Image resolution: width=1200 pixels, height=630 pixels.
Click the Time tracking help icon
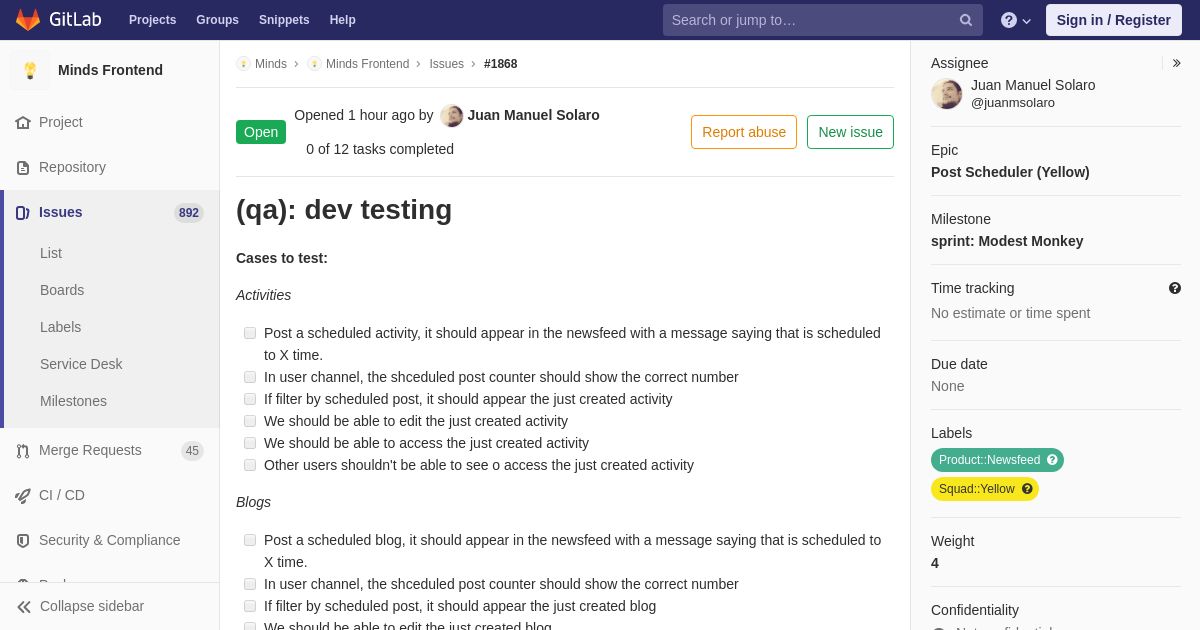1175,288
